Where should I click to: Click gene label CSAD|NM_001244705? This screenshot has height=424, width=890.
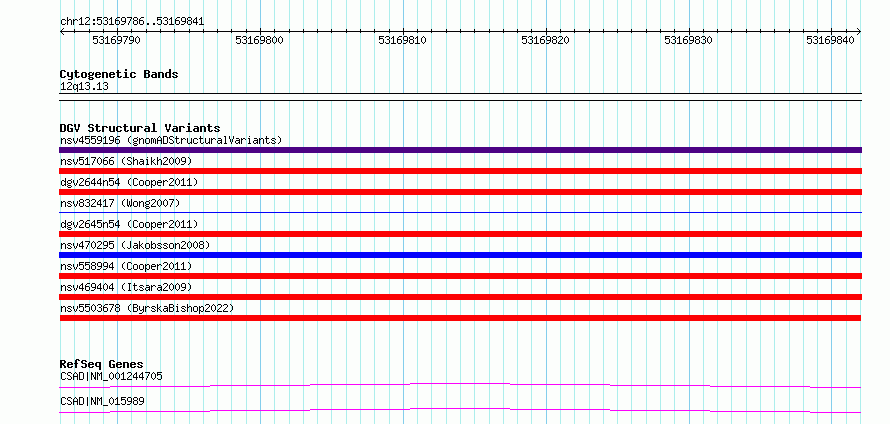111,376
